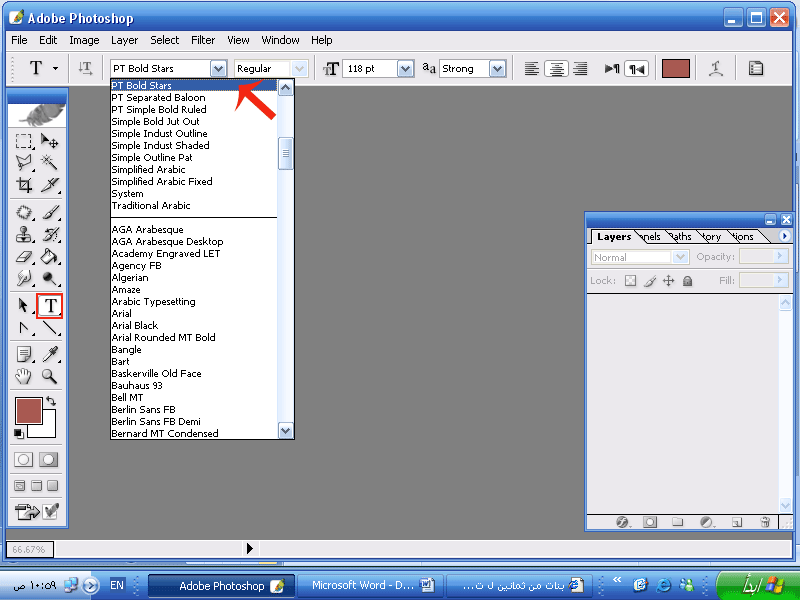This screenshot has width=800, height=600.
Task: Expand the anti-aliasing Strong dropdown
Action: pyautogui.click(x=497, y=69)
